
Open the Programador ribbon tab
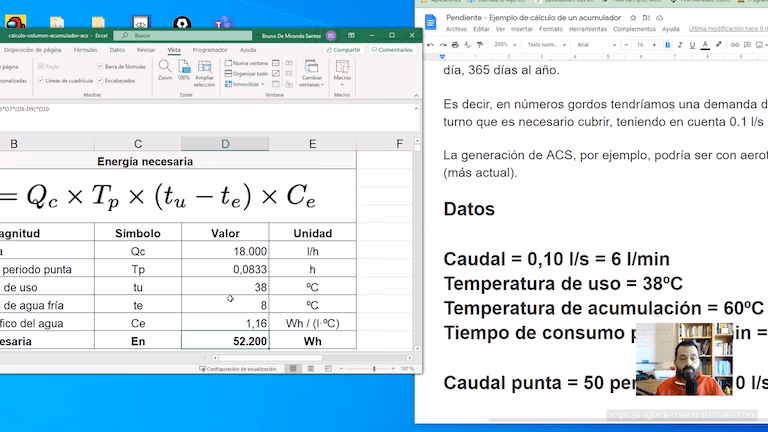click(x=210, y=50)
